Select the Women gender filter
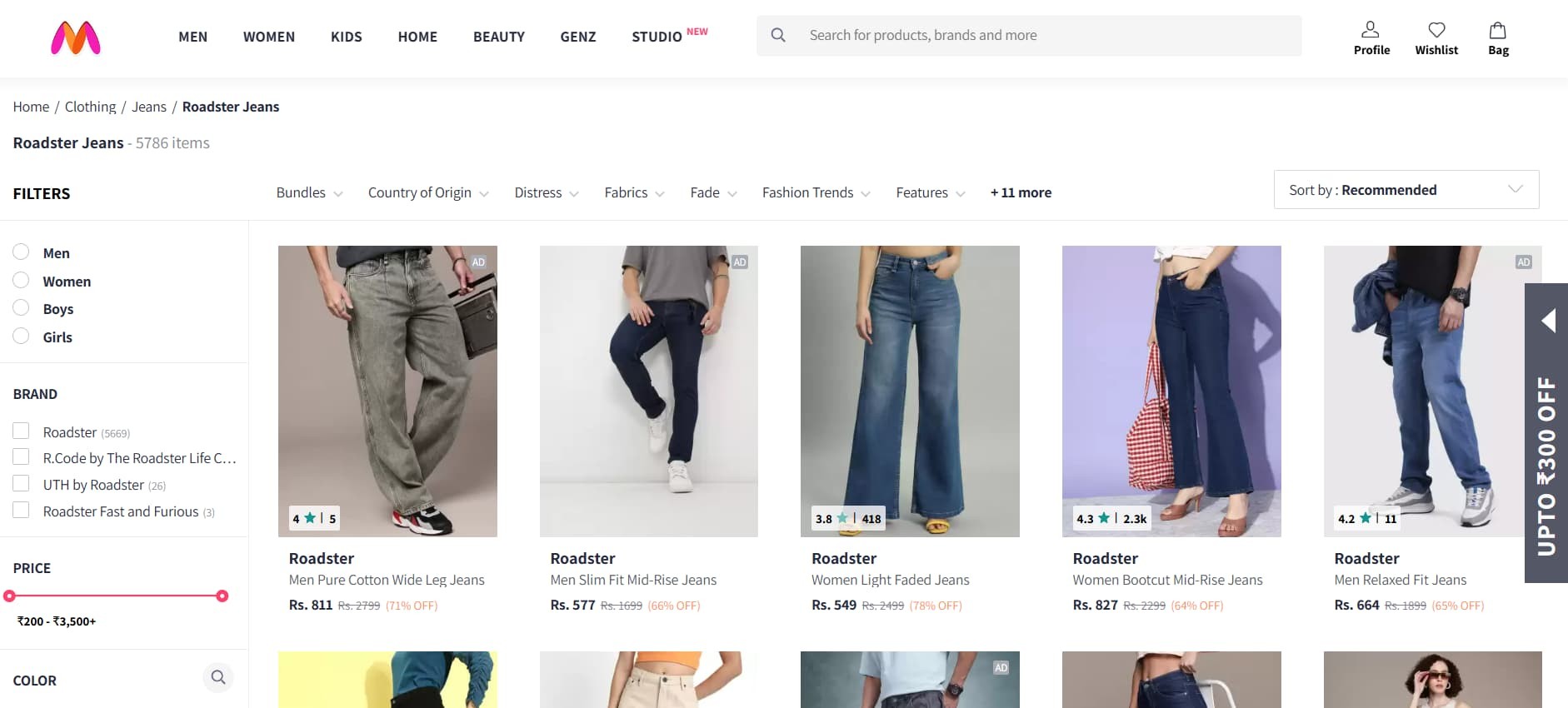 [x=21, y=281]
